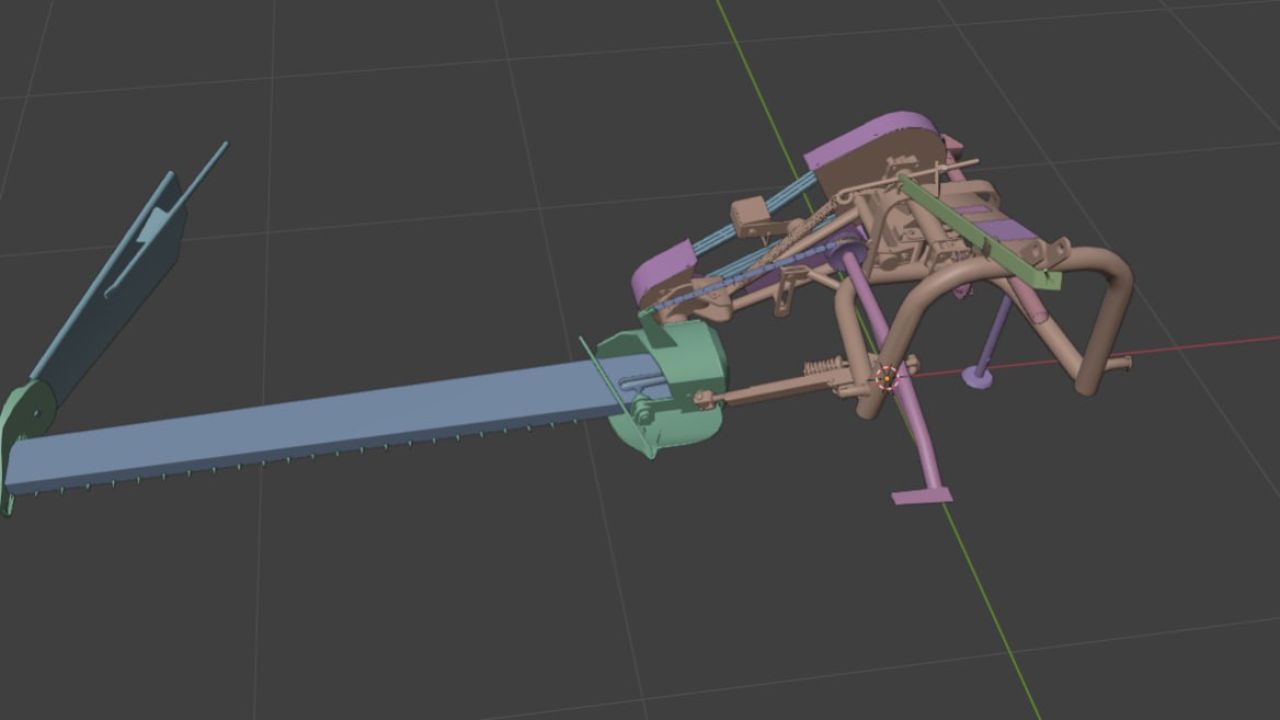This screenshot has width=1280, height=720.
Task: Select the brown push rod beside green housing
Action: tap(760, 391)
